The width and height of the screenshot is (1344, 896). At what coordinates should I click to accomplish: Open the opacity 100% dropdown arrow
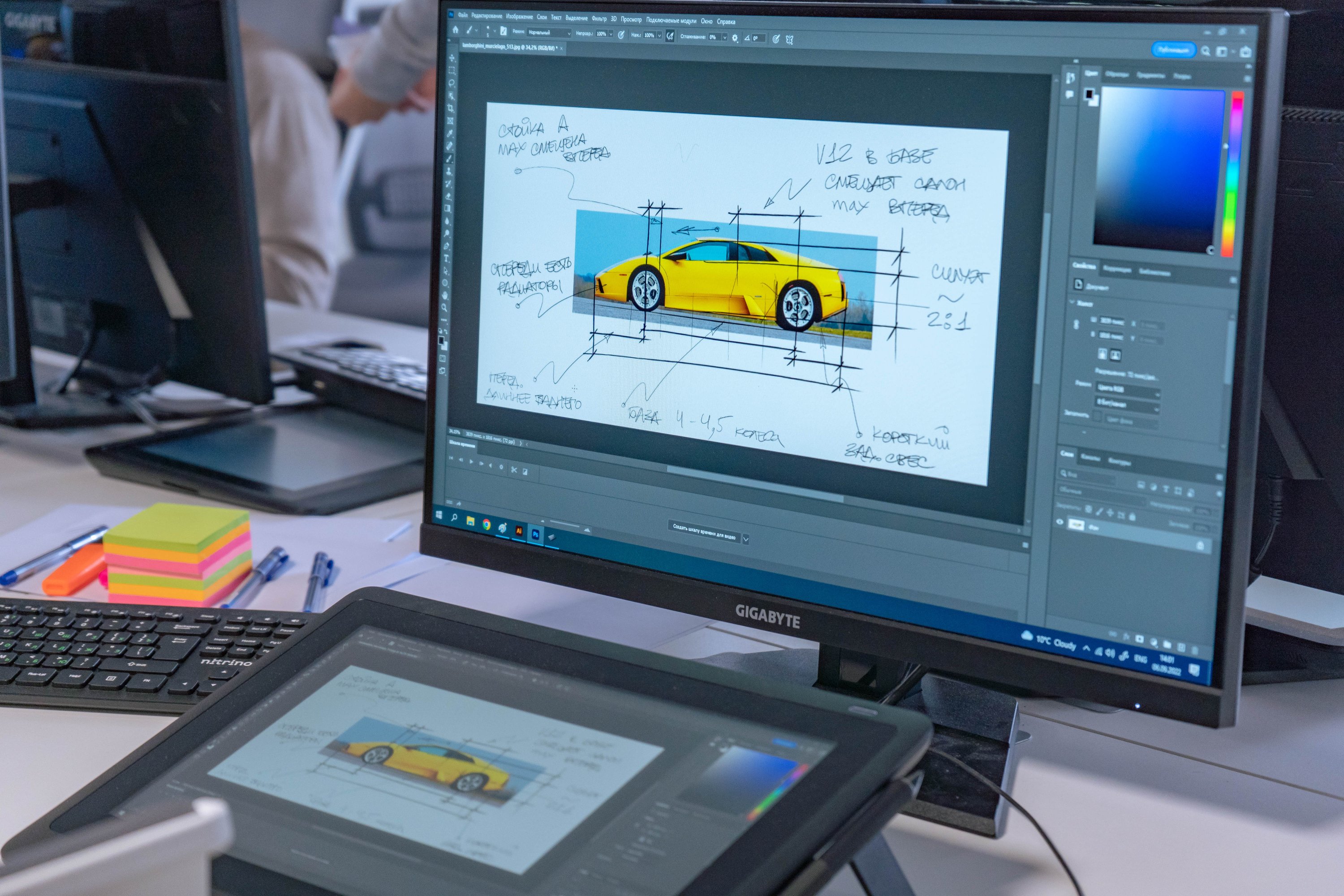pyautogui.click(x=610, y=34)
